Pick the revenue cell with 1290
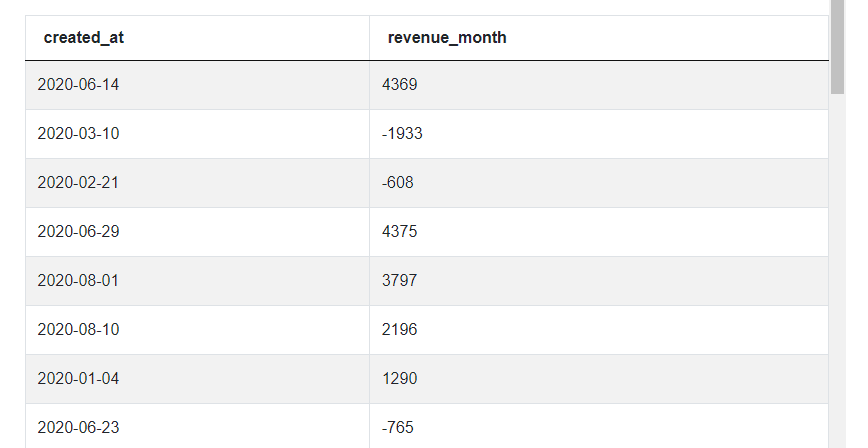The image size is (868, 448). coord(400,379)
